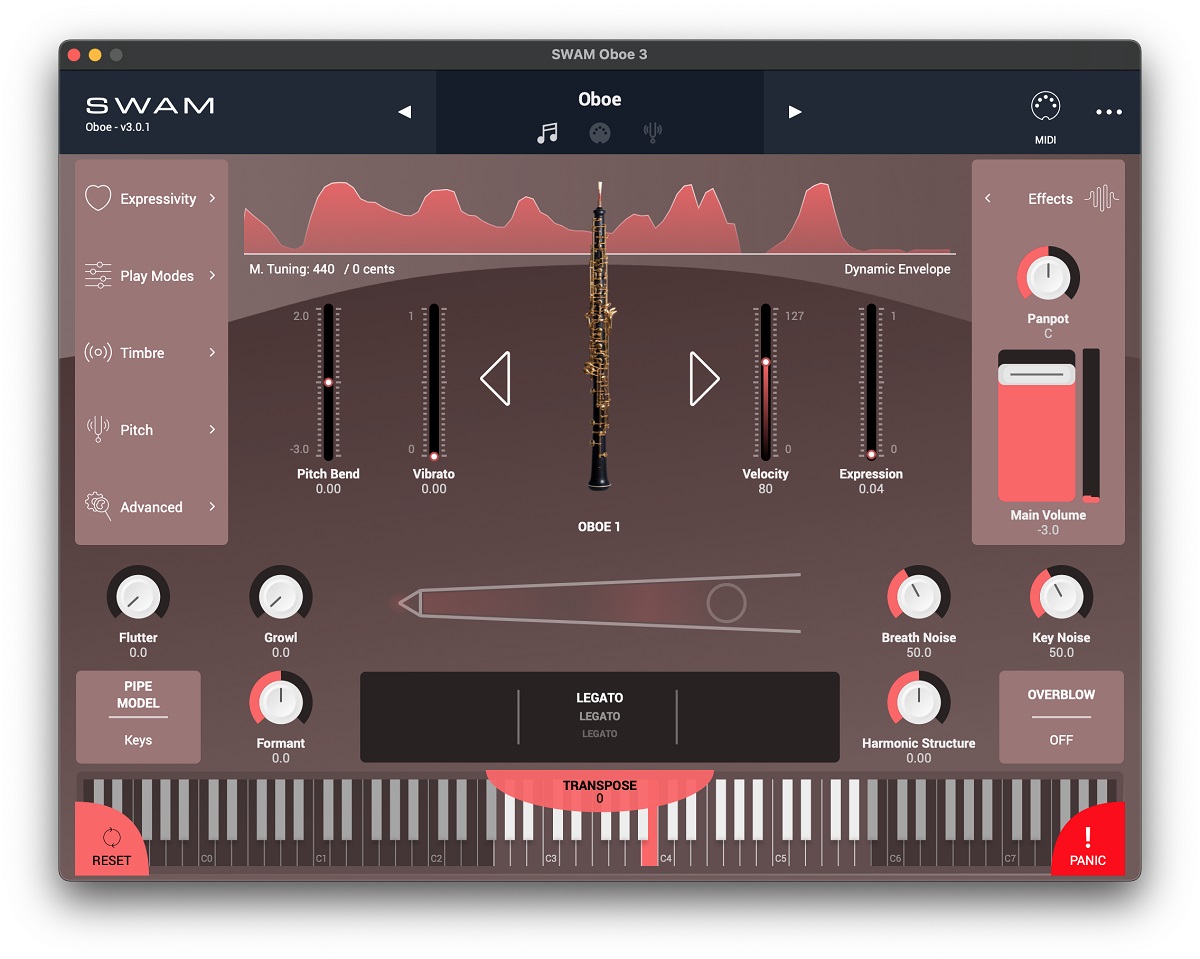The image size is (1200, 959).
Task: Click the TRANSPOSE value control
Action: point(599,792)
